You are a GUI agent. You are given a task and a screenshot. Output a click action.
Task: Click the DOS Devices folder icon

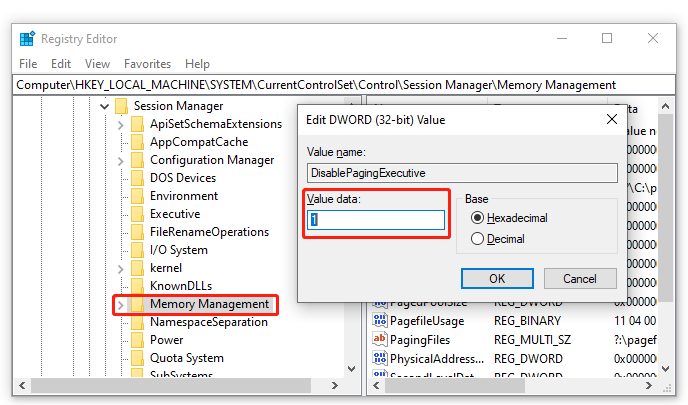click(137, 178)
